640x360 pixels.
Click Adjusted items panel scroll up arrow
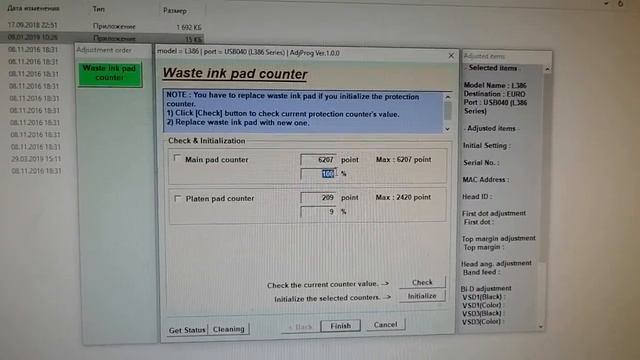(547, 70)
